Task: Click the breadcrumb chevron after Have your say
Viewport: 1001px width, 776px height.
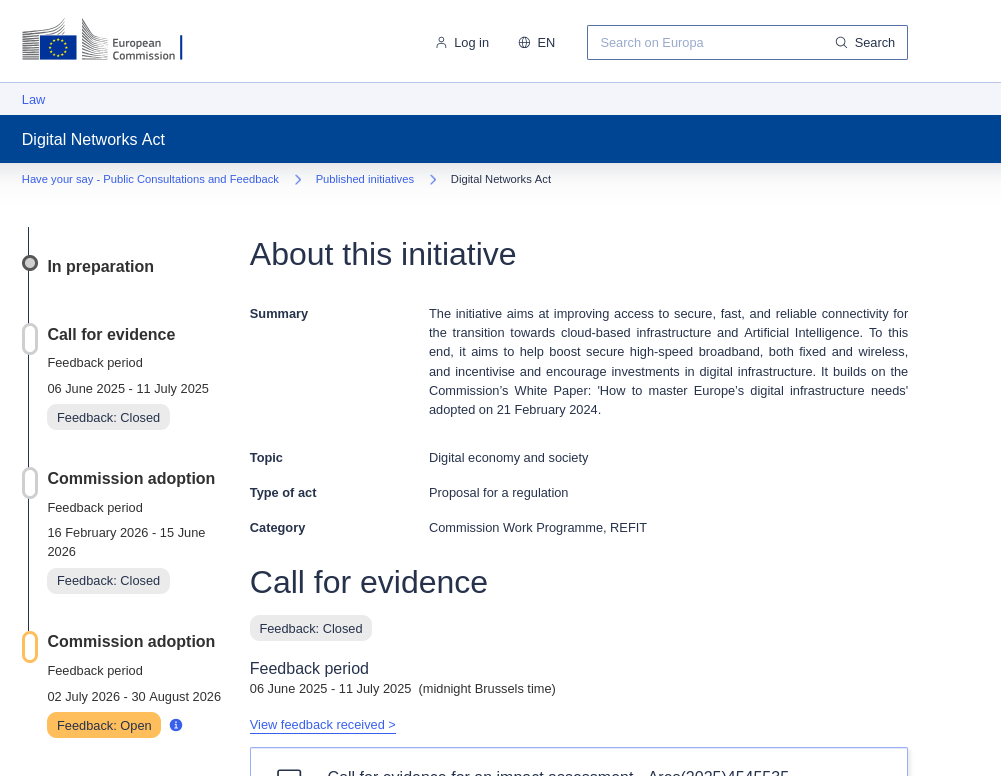Action: (x=297, y=180)
